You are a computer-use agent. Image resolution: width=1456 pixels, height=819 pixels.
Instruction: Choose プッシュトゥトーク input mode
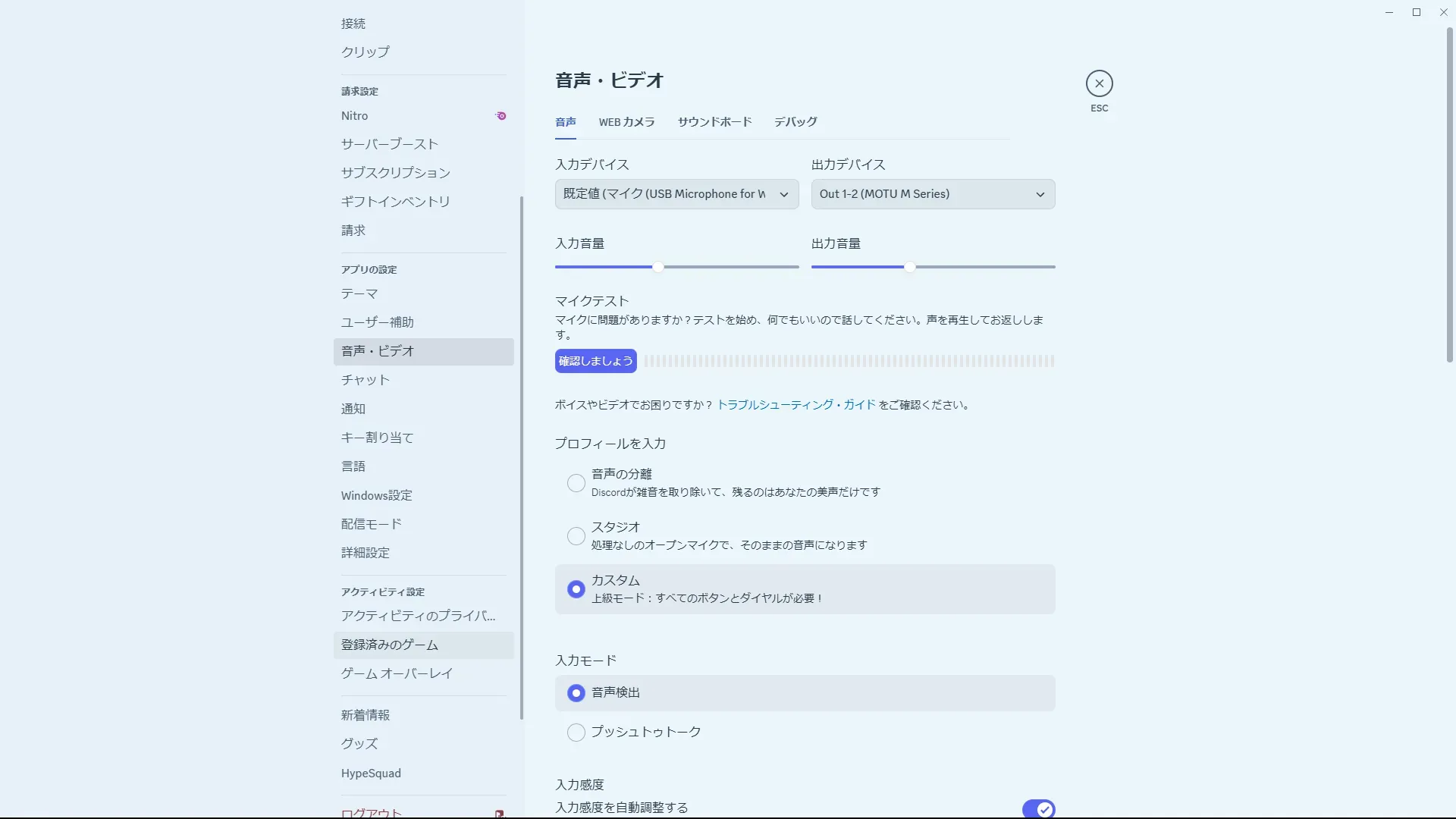pyautogui.click(x=576, y=732)
